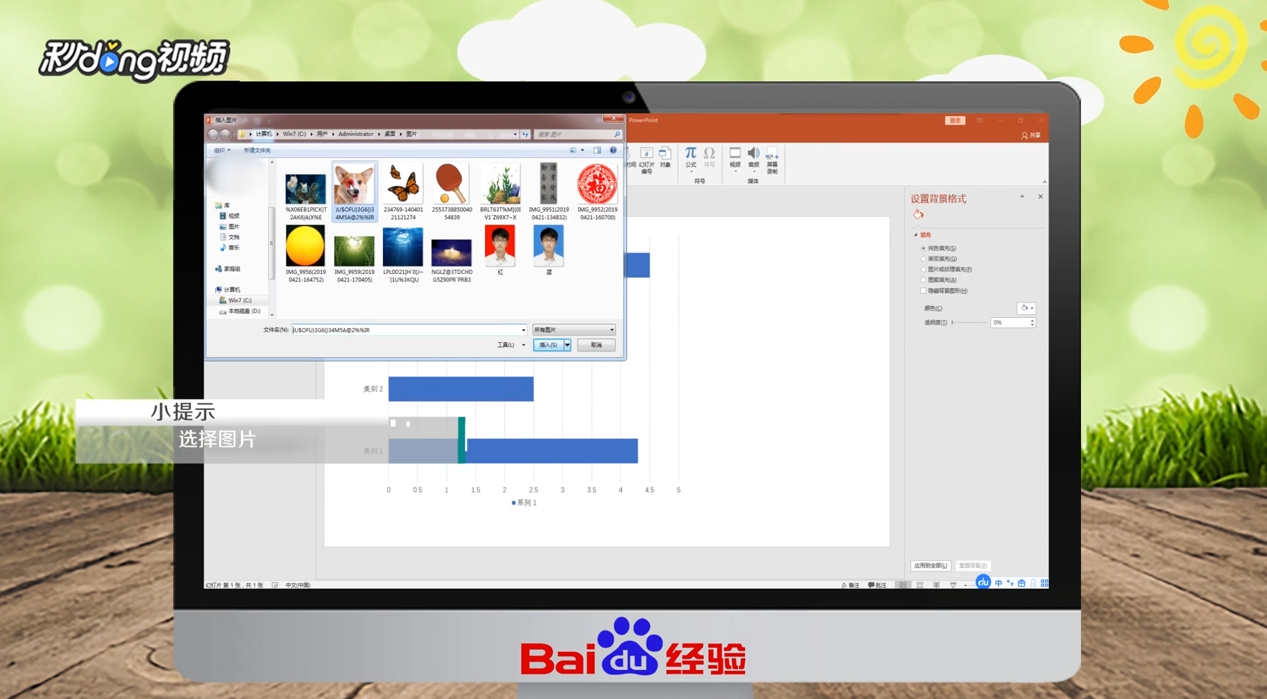Open the 所有图片 file type dropdown

(573, 330)
